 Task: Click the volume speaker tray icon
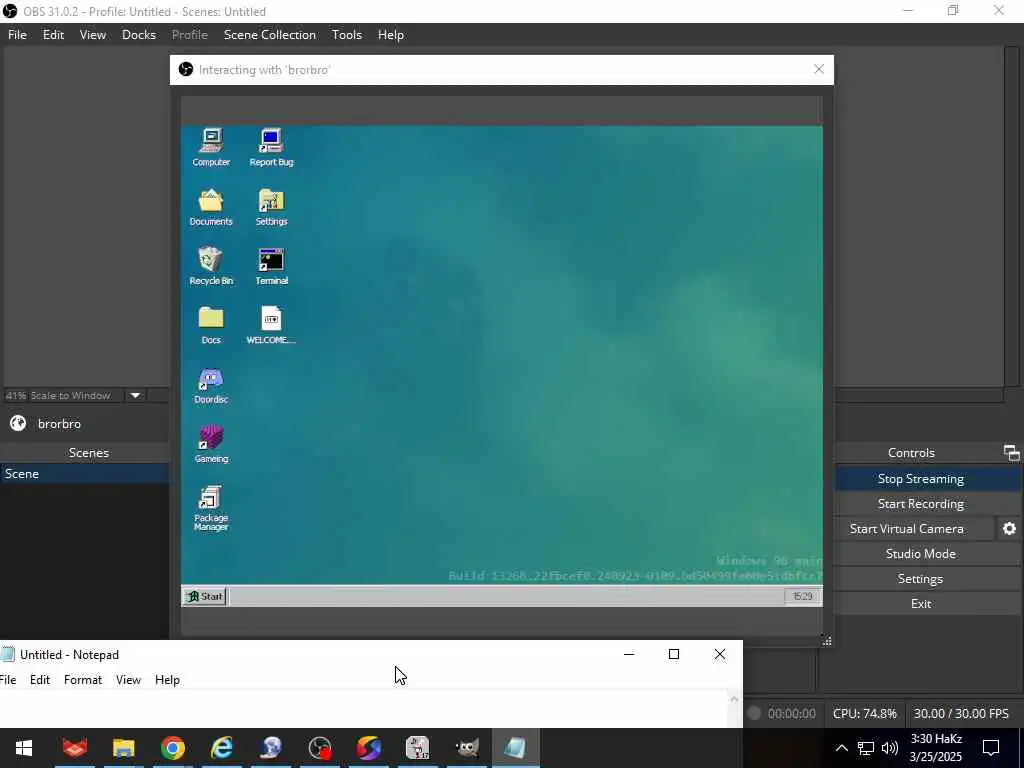(x=889, y=748)
